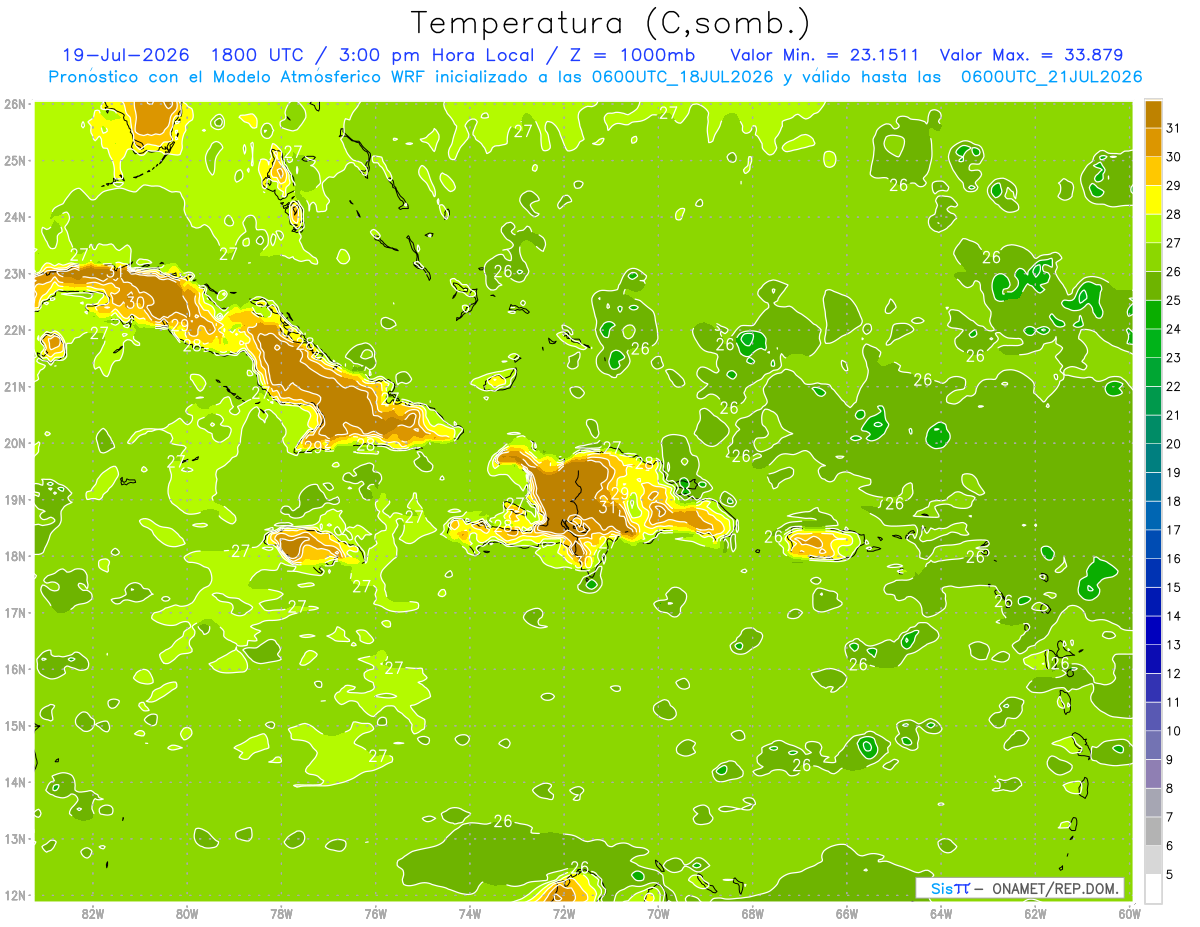Click the legend value 12
This screenshot has height=927, width=1200.
click(x=1175, y=674)
